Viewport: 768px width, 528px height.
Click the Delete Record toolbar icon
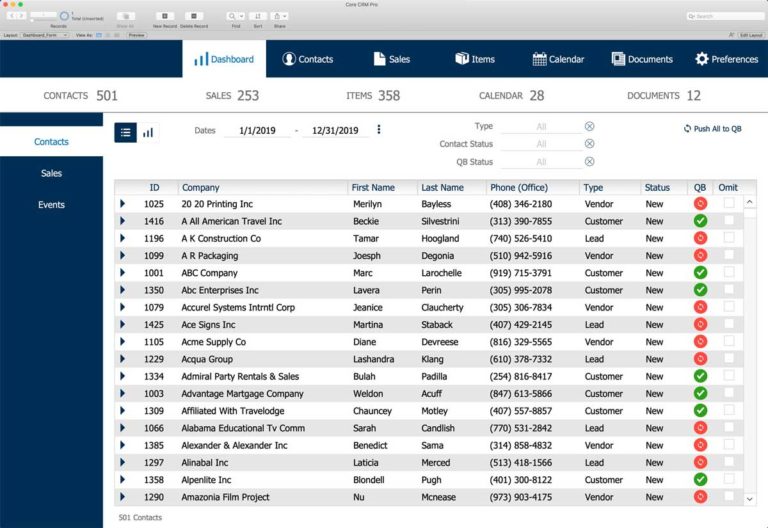193,16
